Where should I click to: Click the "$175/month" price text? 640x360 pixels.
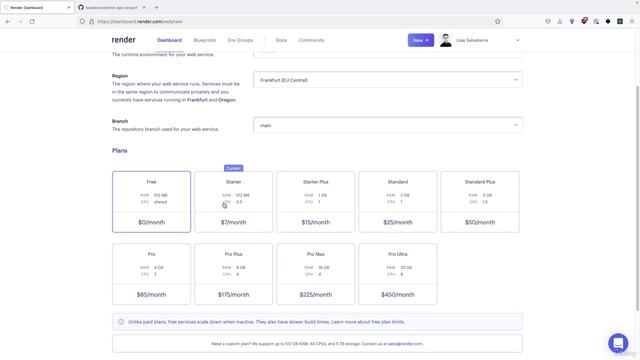(233, 294)
